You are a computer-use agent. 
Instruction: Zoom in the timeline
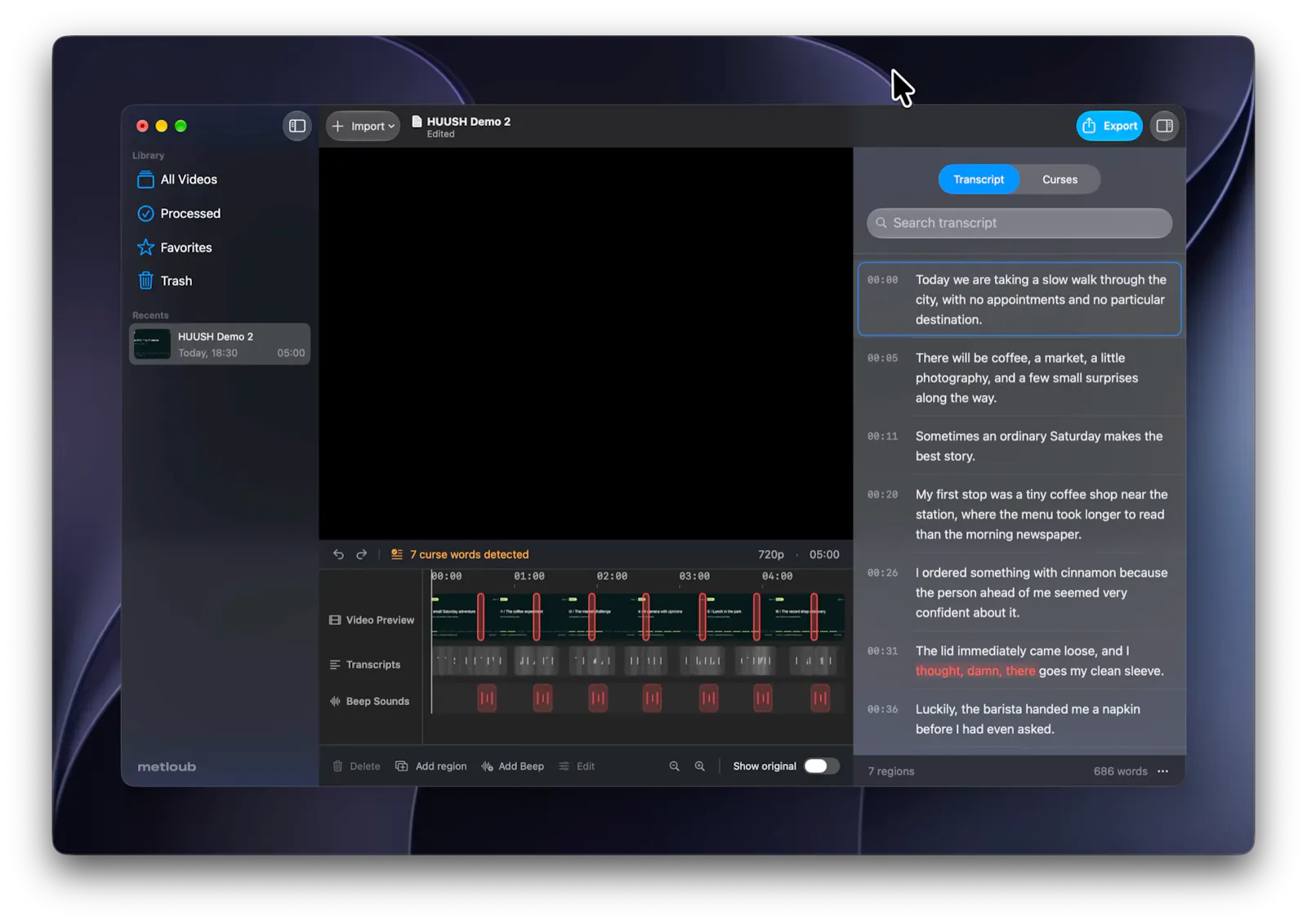699,766
